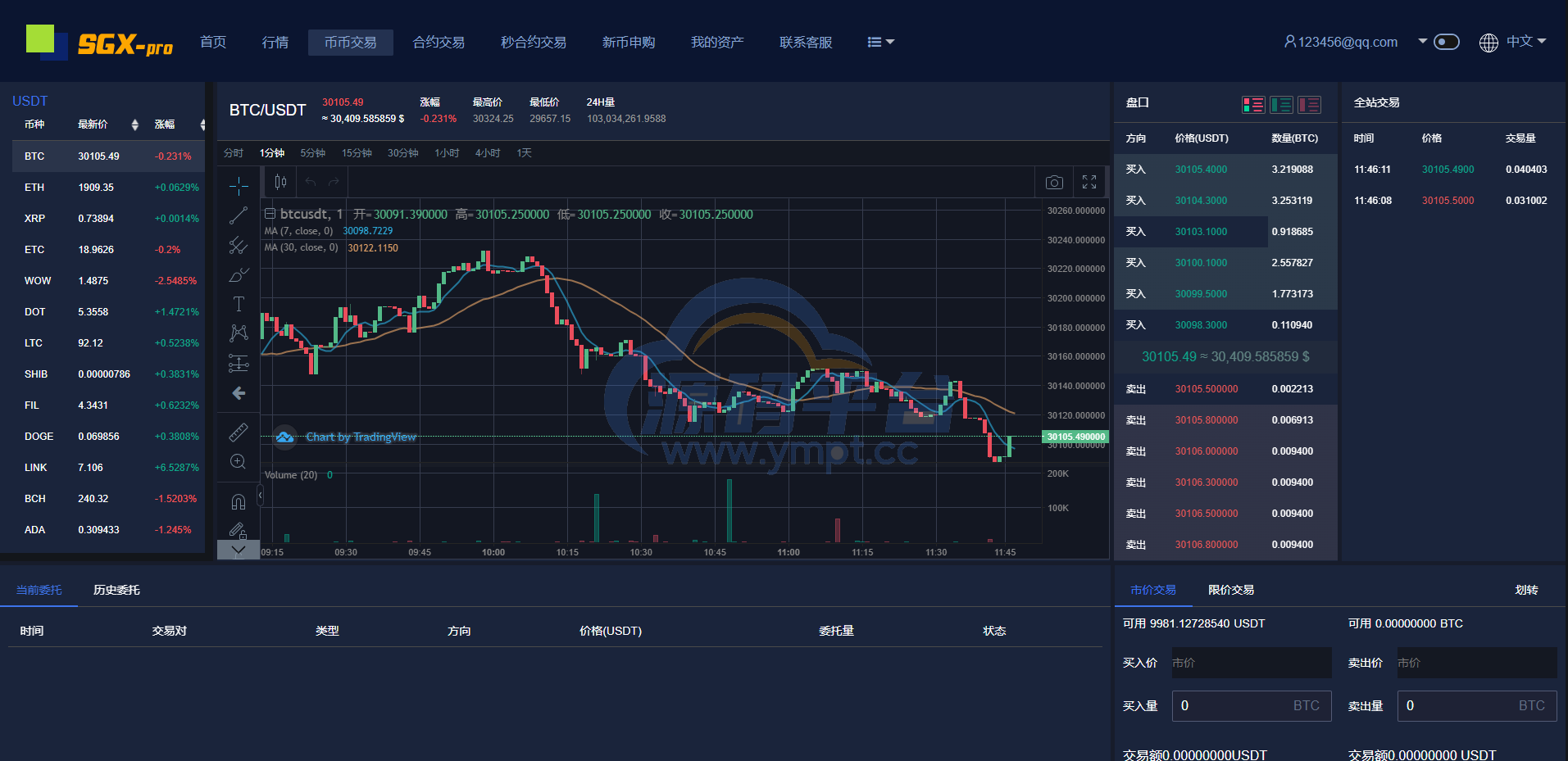This screenshot has width=1568, height=761.
Task: Select the text annotation tool
Action: click(x=239, y=304)
